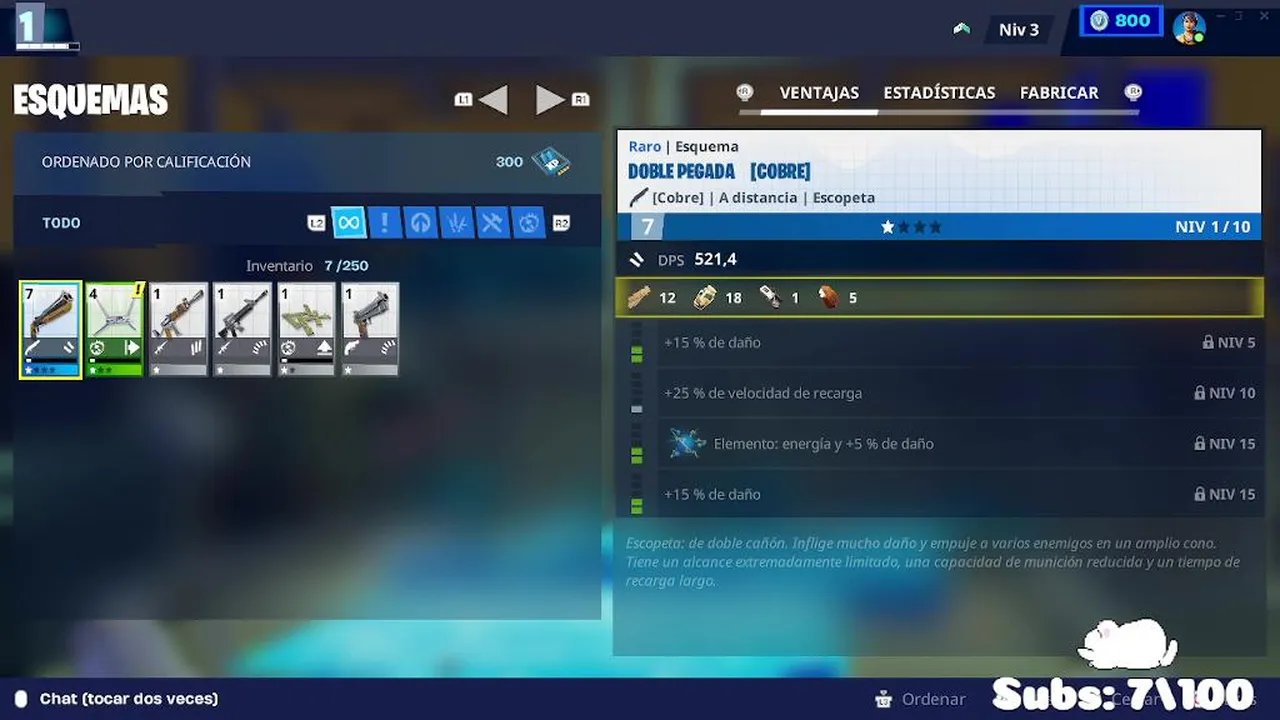The image size is (1280, 720).
Task: Click the copper ore ingredient icon
Action: coord(828,297)
